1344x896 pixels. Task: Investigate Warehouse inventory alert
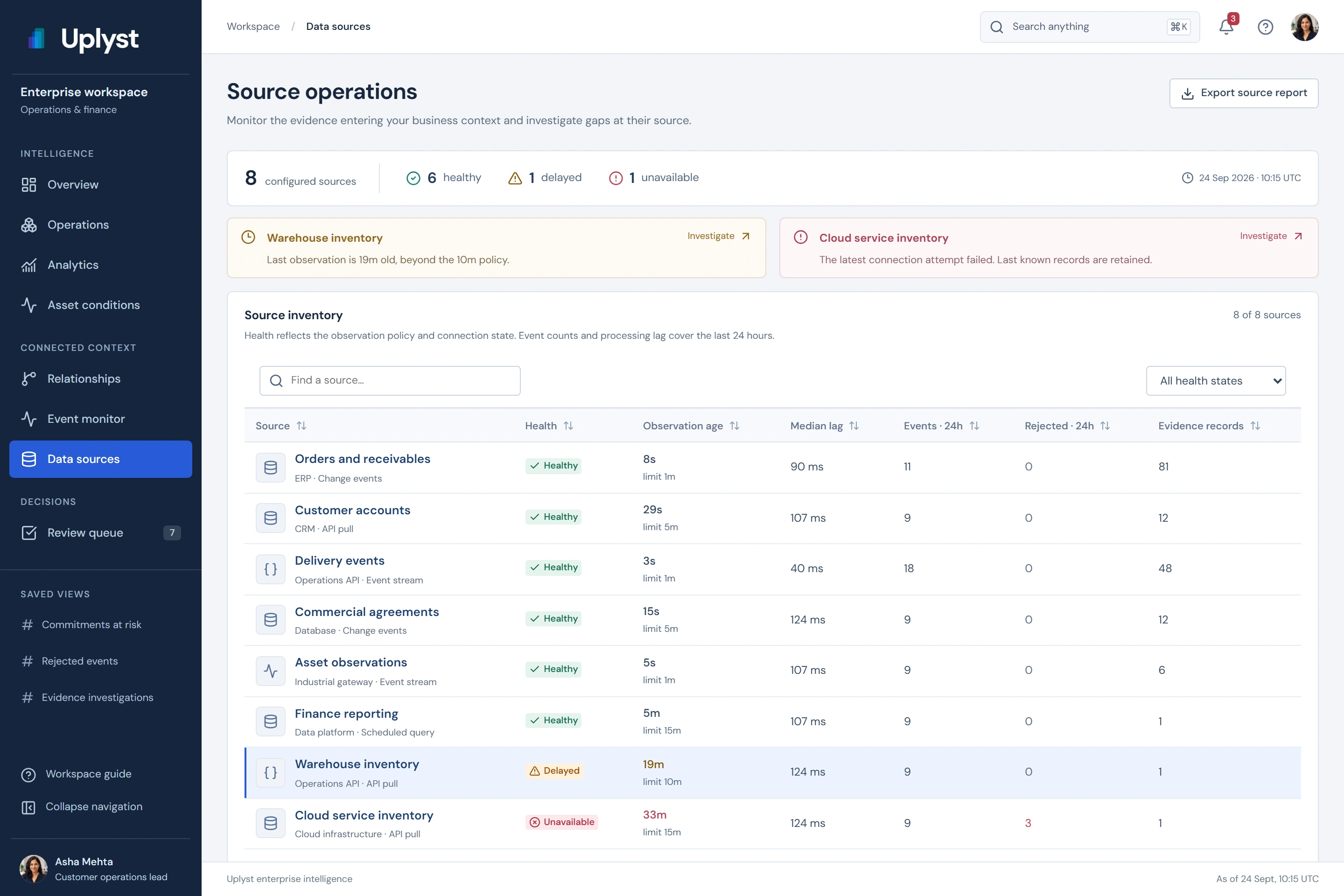point(718,236)
